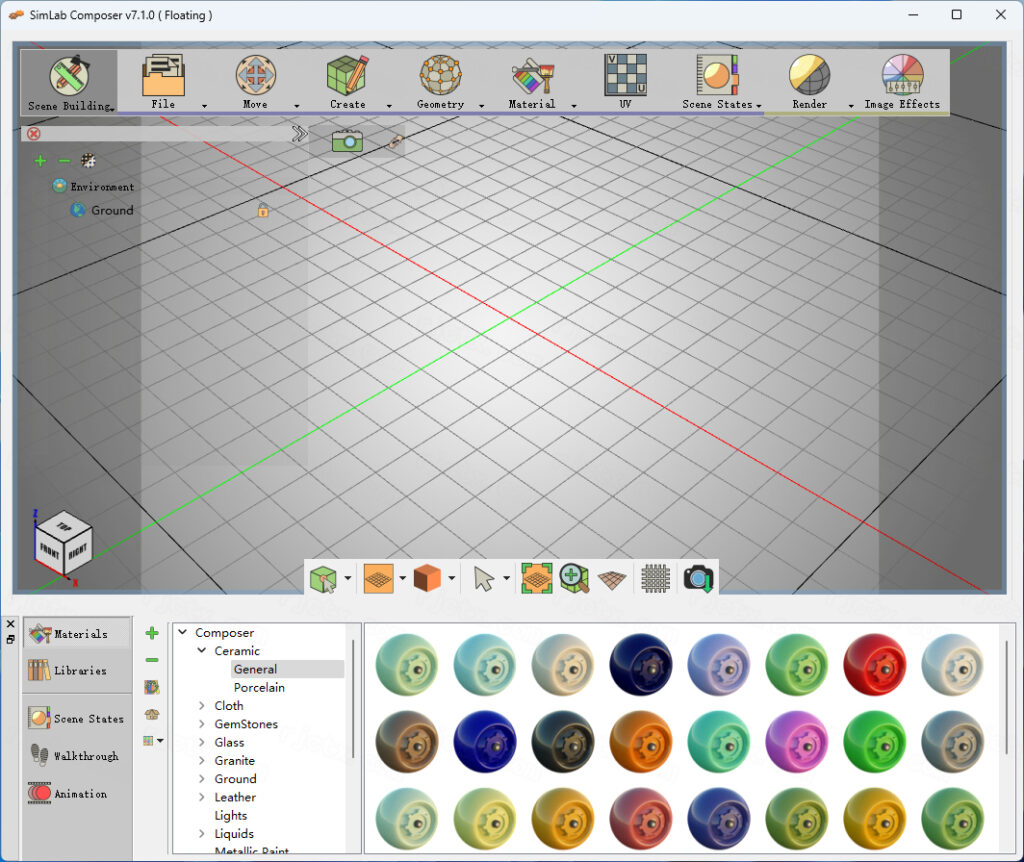
Task: Open the Create dropdown arrow
Action: (x=389, y=106)
